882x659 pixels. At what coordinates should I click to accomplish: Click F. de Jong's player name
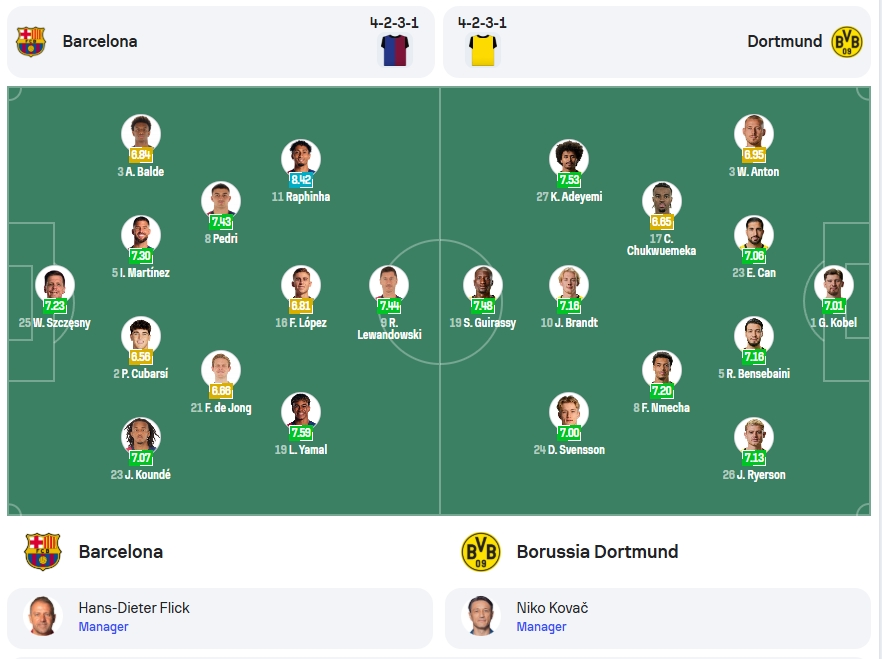coord(221,408)
